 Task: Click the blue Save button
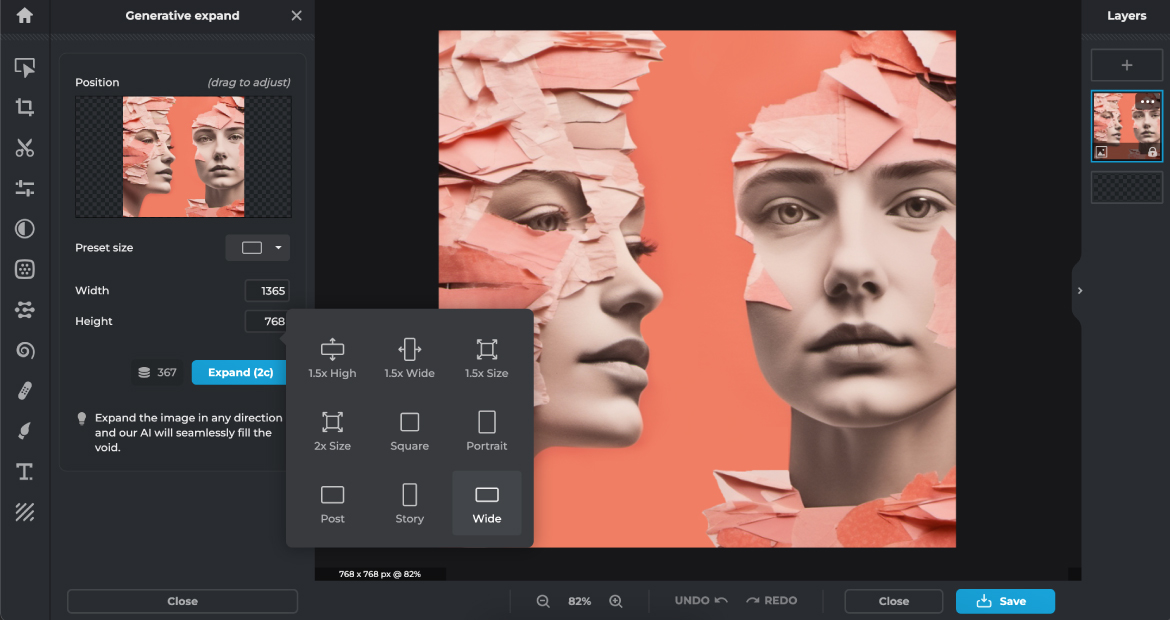[1004, 601]
